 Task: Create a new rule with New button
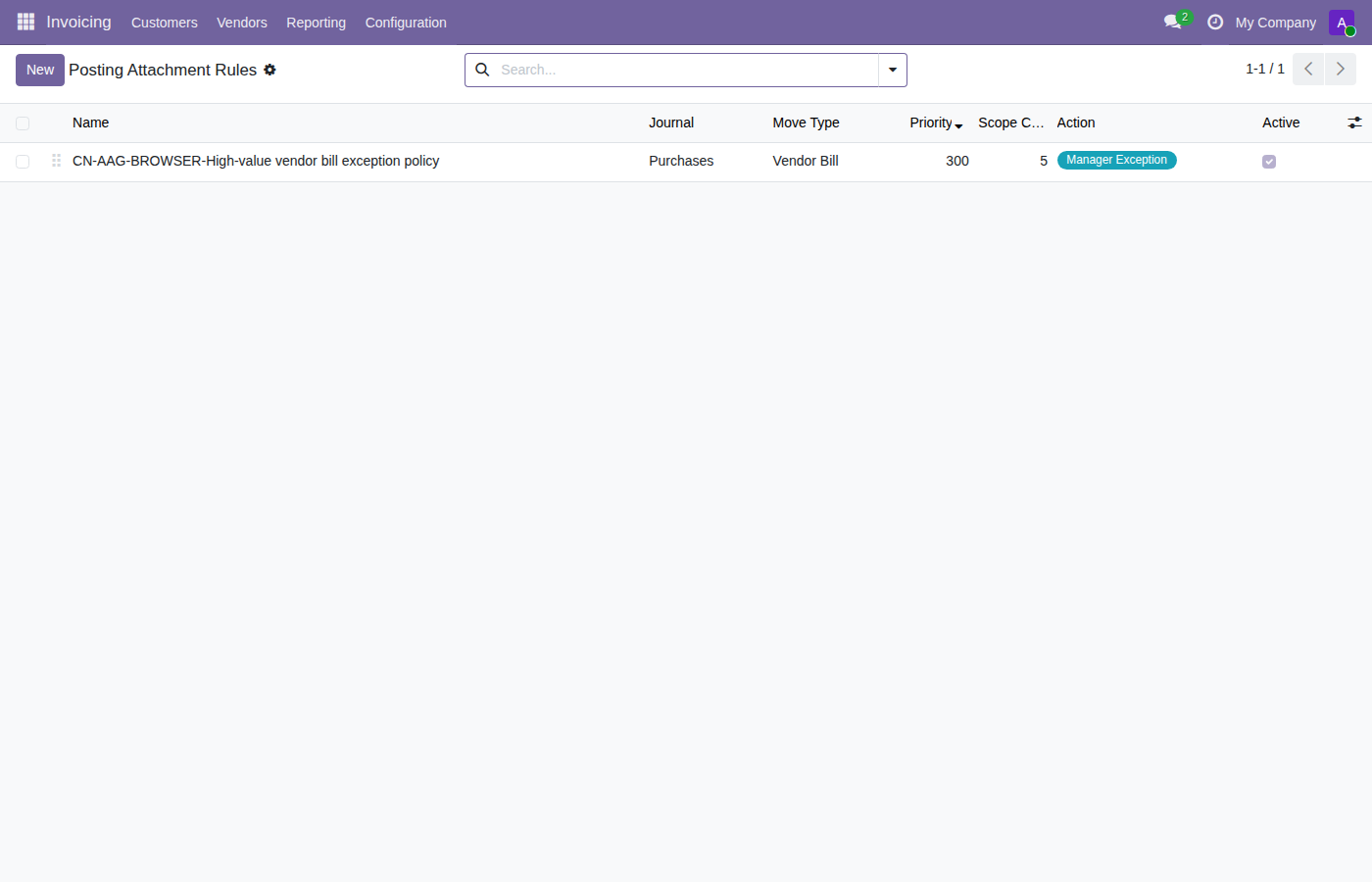tap(40, 70)
